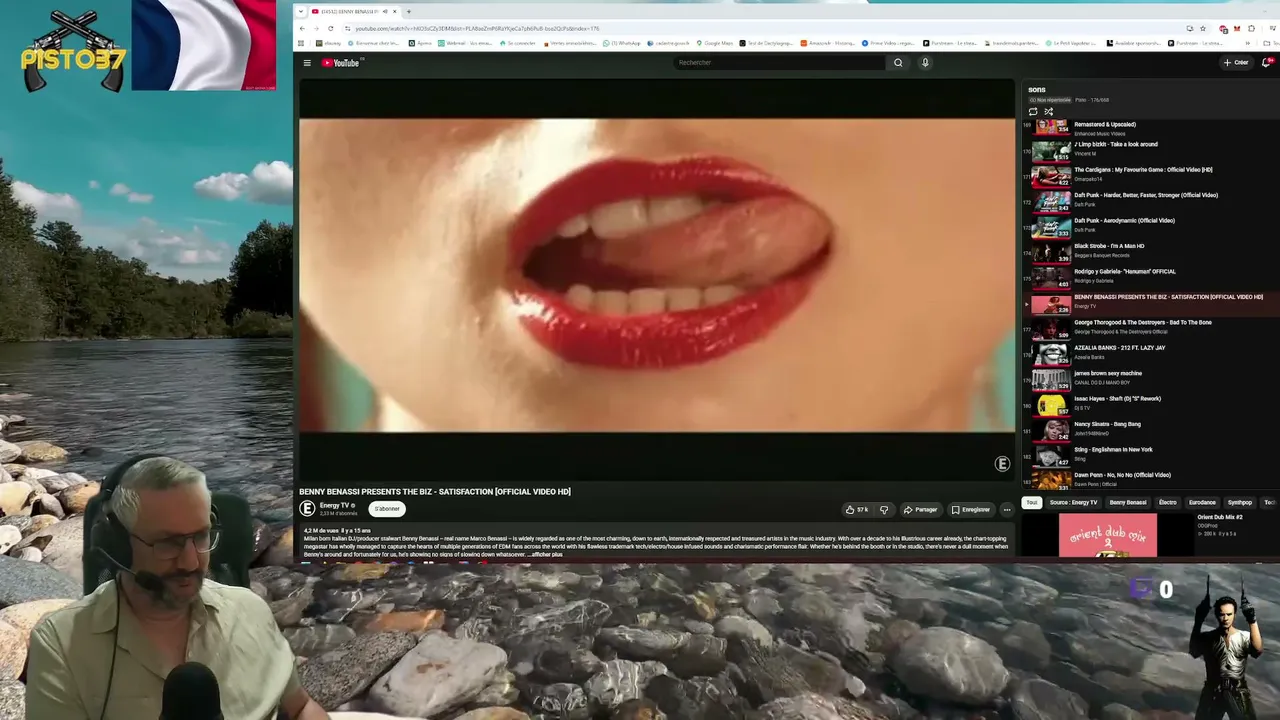Open the Energy TV channel name link
This screenshot has width=1280, height=720.
(x=335, y=506)
